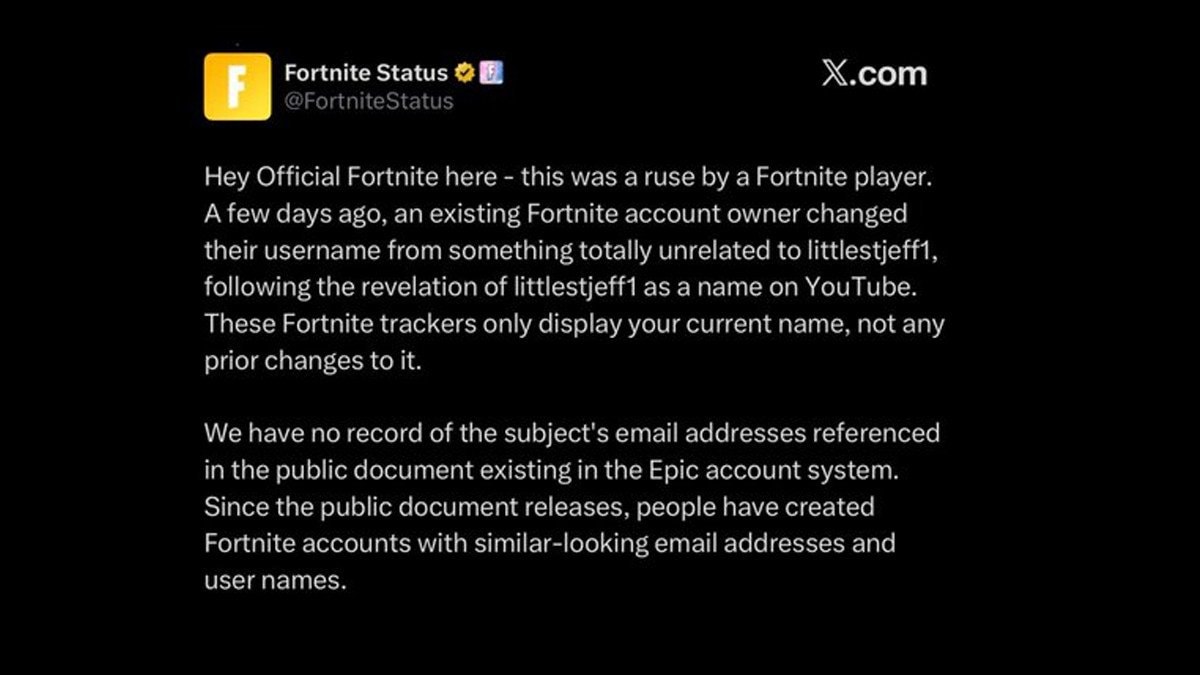Click the line starting "We have no record"
This screenshot has height=675, width=1200.
click(572, 434)
